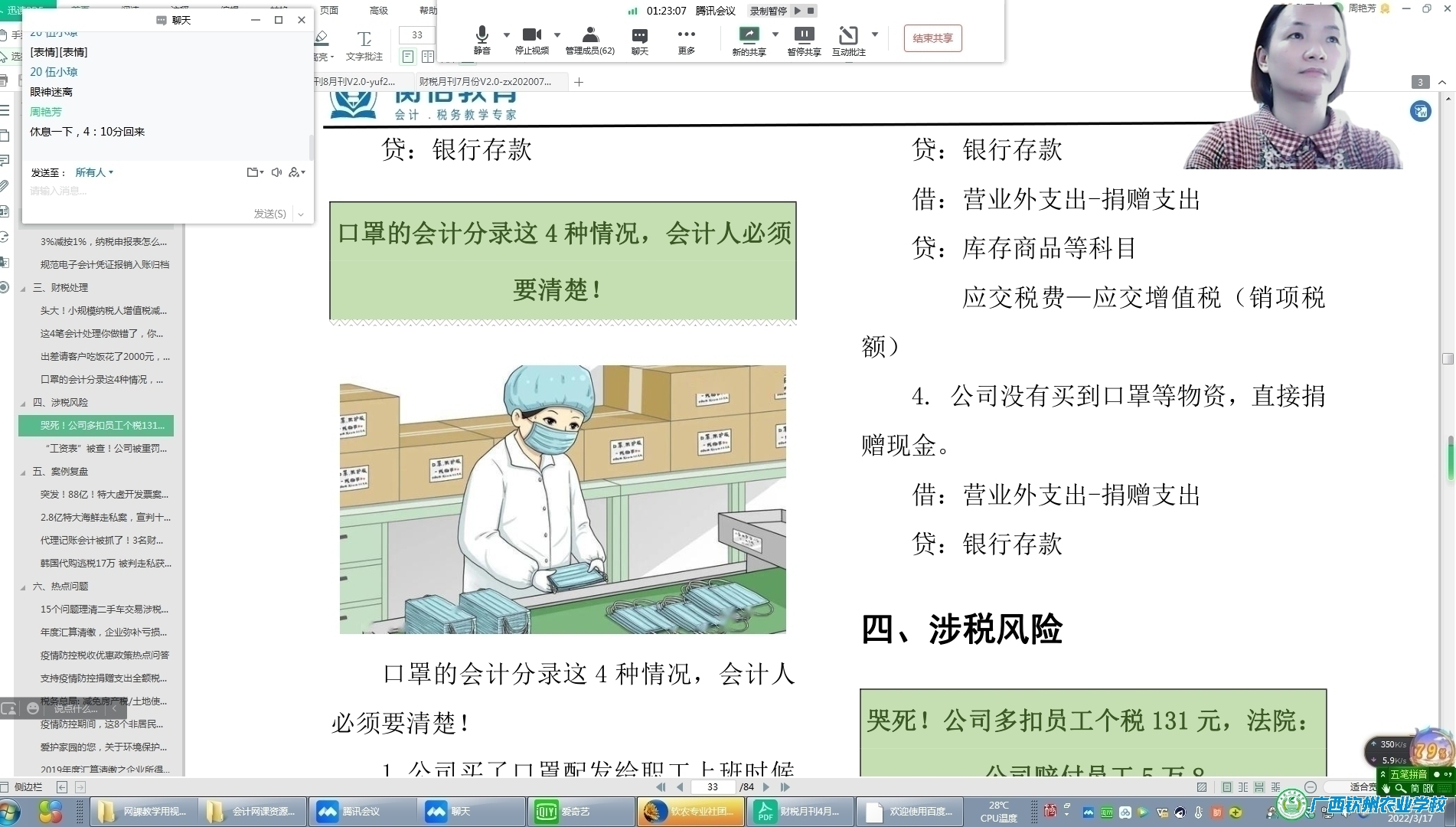
Task: Toggle the 侧边栏 sidebar checkbox
Action: (5, 787)
